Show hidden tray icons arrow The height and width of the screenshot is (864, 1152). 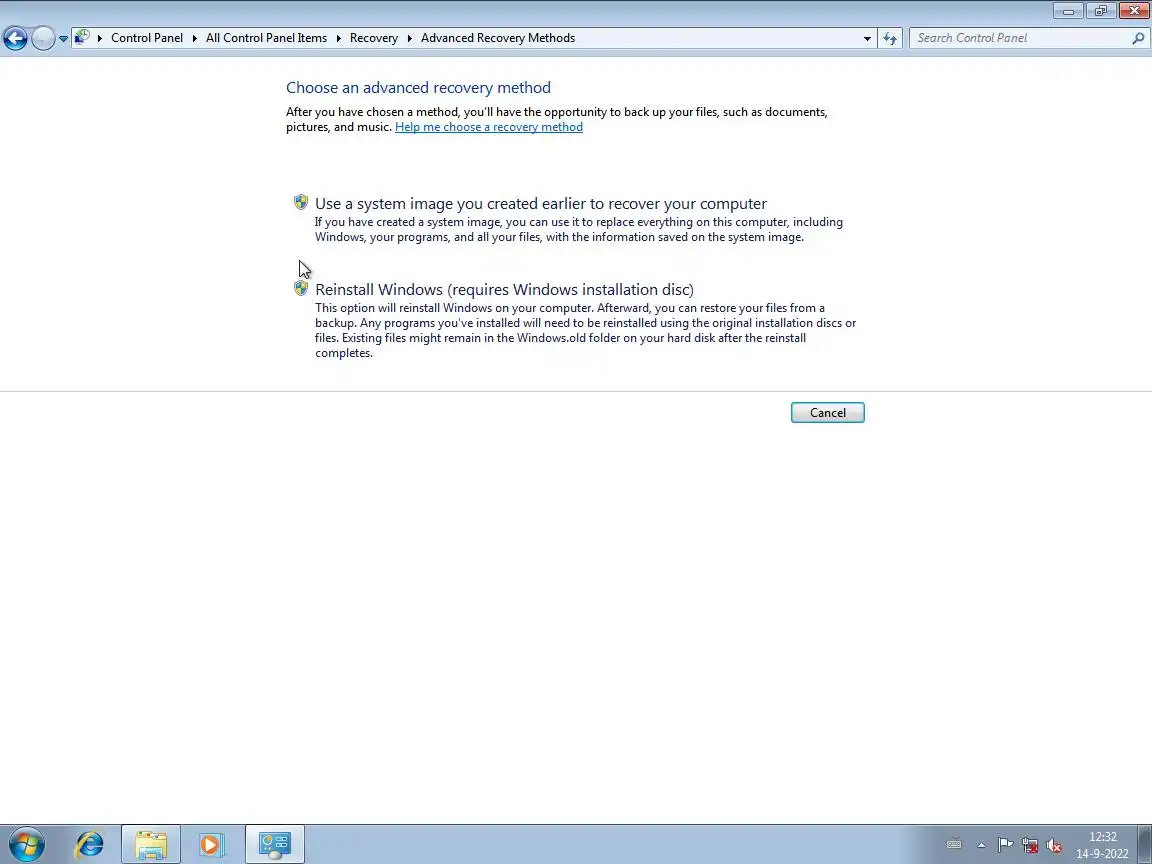pyautogui.click(x=981, y=844)
